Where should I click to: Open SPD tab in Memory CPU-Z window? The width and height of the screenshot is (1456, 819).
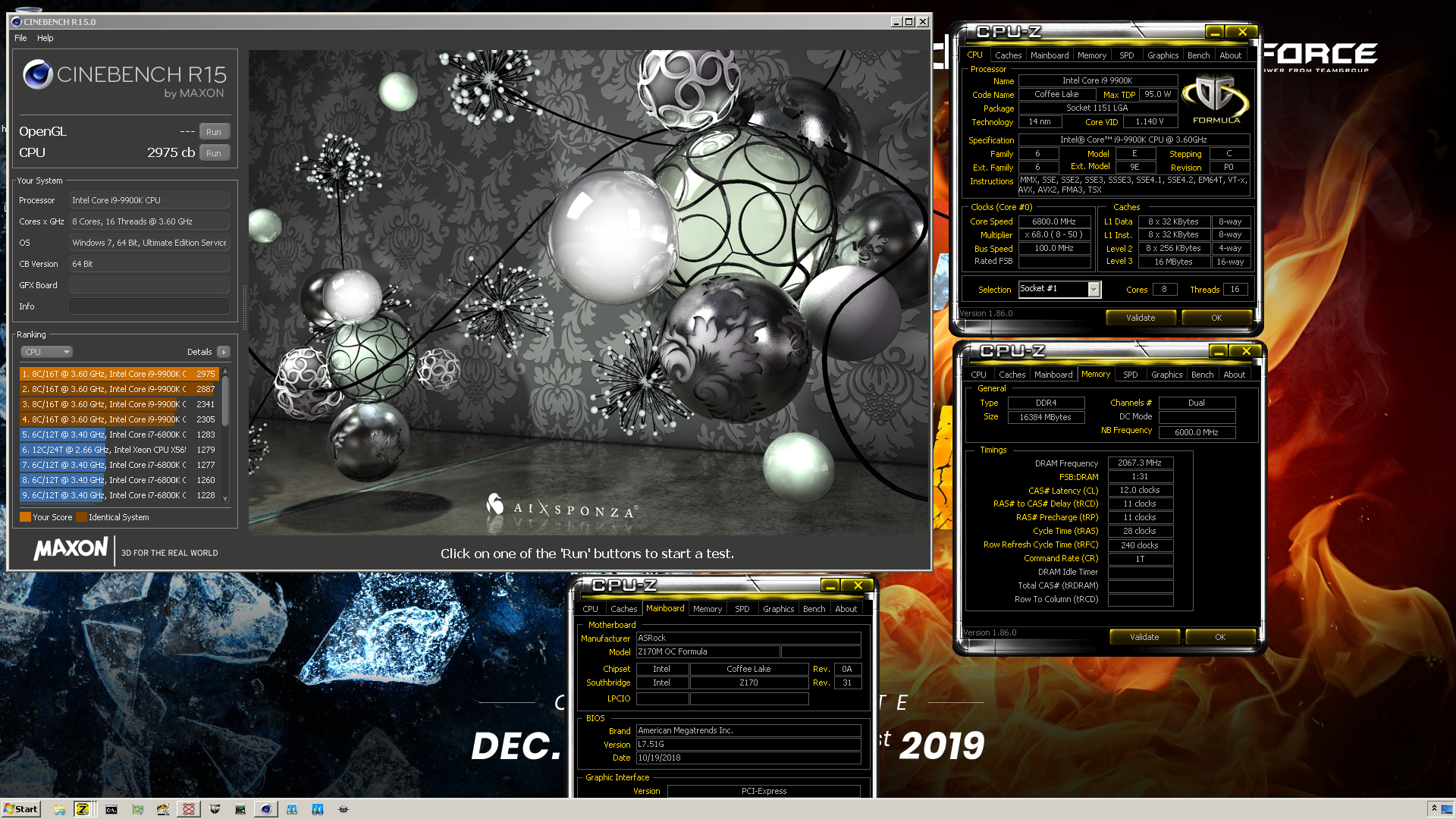click(x=1130, y=375)
